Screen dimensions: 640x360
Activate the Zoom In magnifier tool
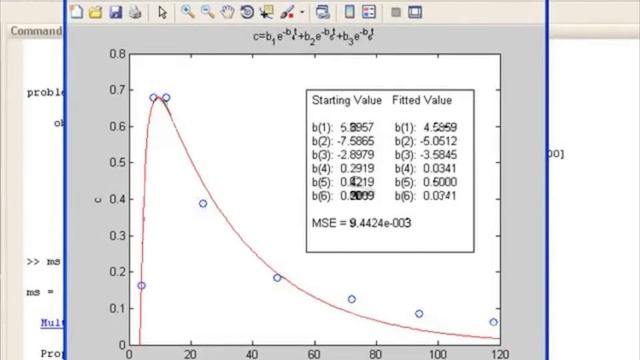[188, 12]
